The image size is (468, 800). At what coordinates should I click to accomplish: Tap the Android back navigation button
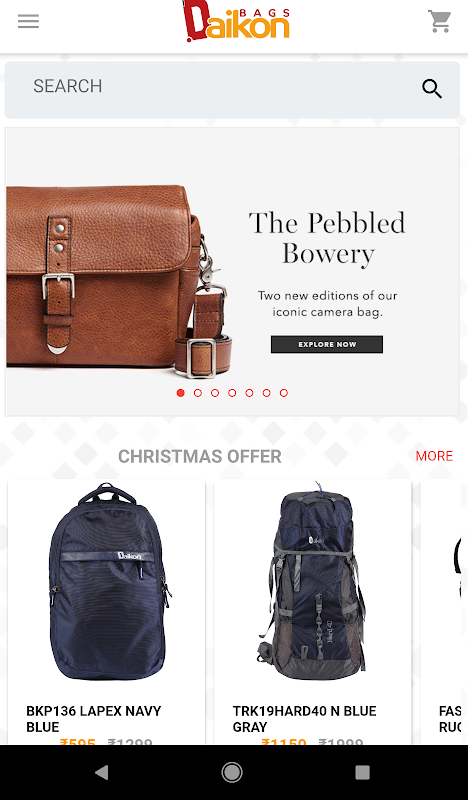click(x=102, y=772)
